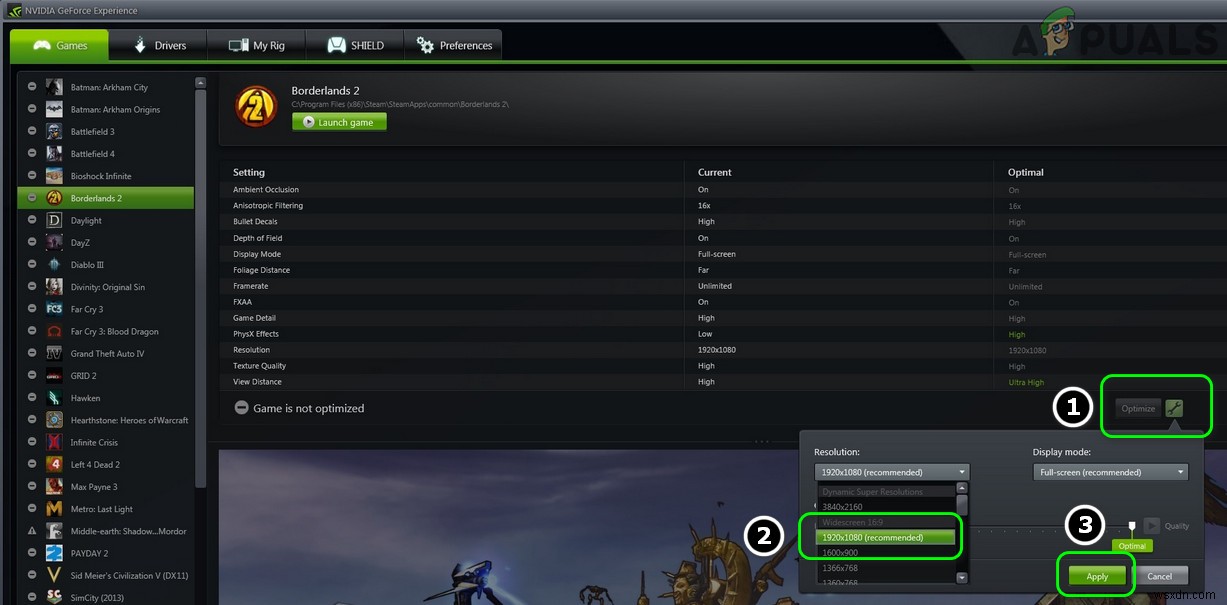
Task: Click minus status icon beside Bioshock Infinite
Action: [32, 176]
